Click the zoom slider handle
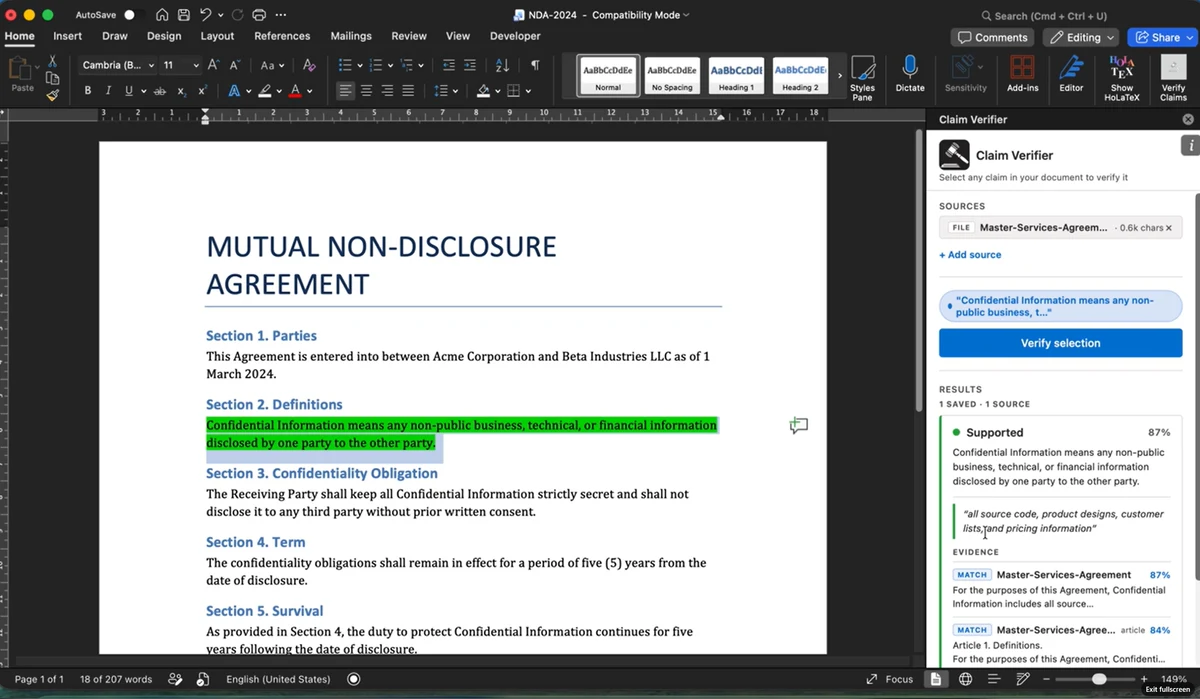Viewport: 1200px width, 699px height. click(1099, 679)
